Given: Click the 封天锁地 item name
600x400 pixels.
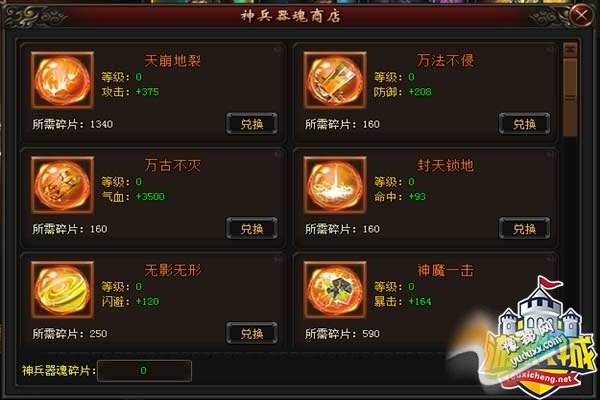Looking at the screenshot, I should tap(445, 165).
